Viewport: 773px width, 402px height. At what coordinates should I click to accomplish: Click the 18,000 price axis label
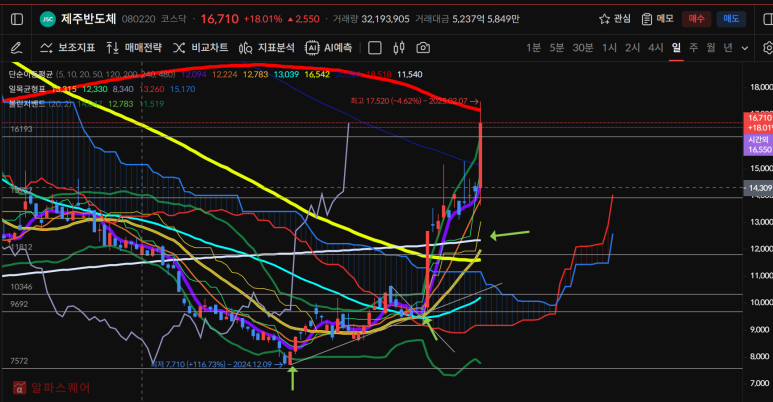tap(761, 87)
